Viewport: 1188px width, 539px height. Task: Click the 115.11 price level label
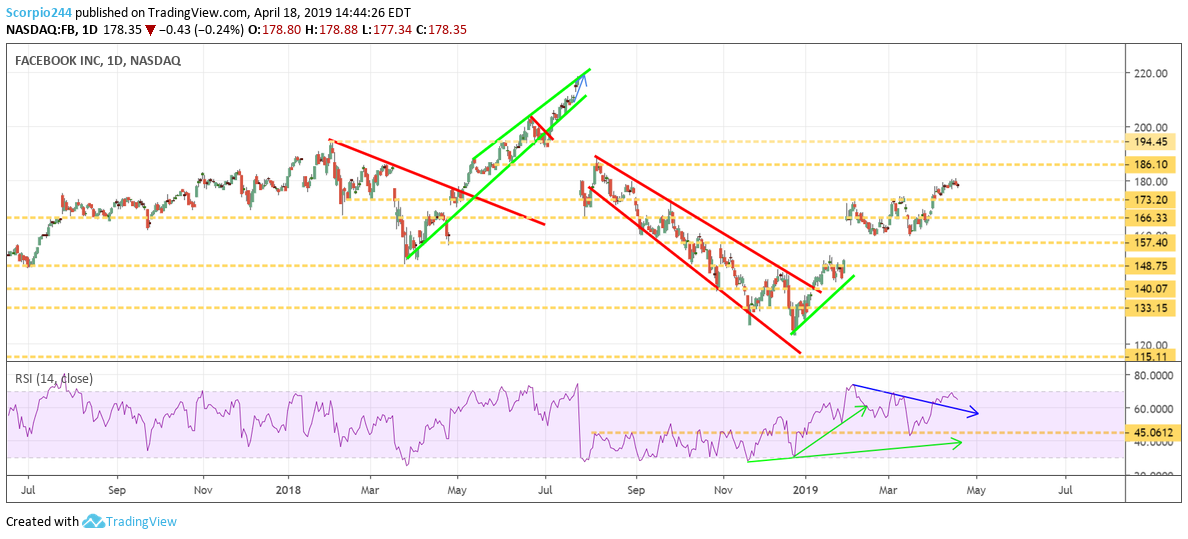tap(1151, 356)
